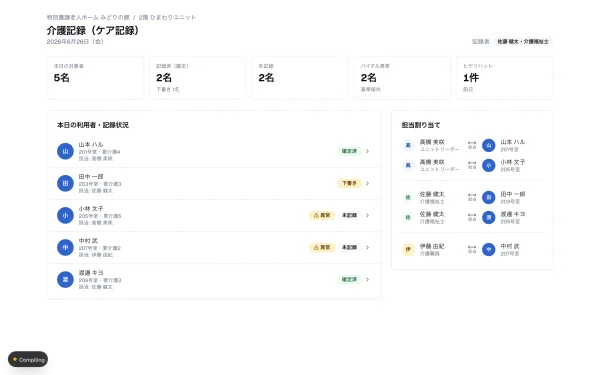This screenshot has height=375, width=600.
Task: Click arrow icon linking 伊藤 and 中村 武
Action: pyautogui.click(x=472, y=247)
